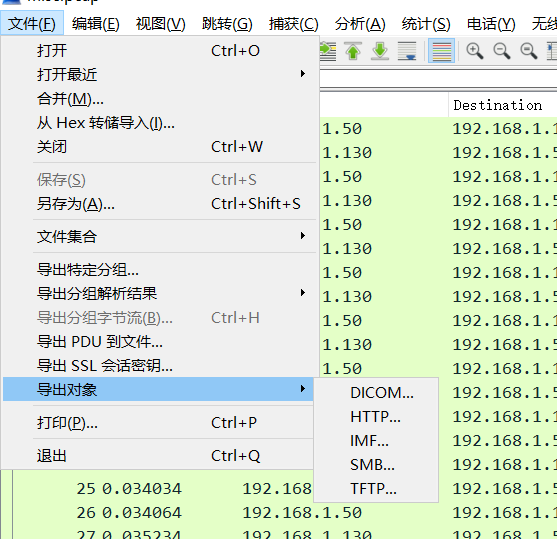
Task: Select IMF... export object option
Action: coord(376,441)
